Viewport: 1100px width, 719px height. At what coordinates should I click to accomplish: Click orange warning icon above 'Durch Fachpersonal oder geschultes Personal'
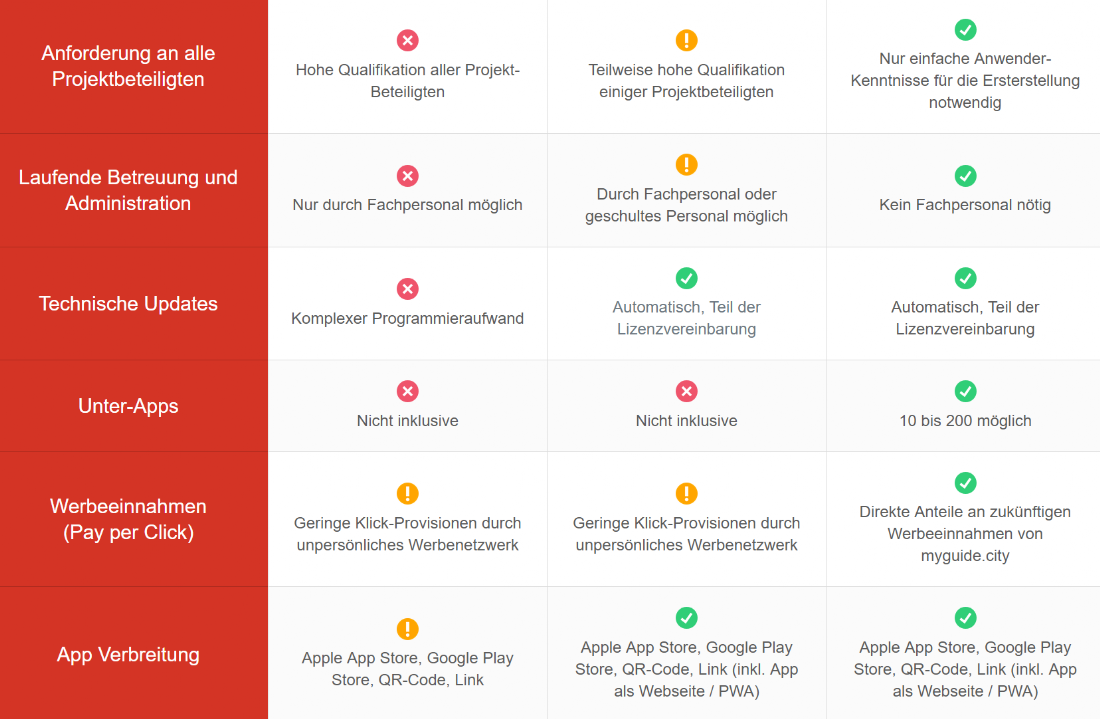click(687, 164)
